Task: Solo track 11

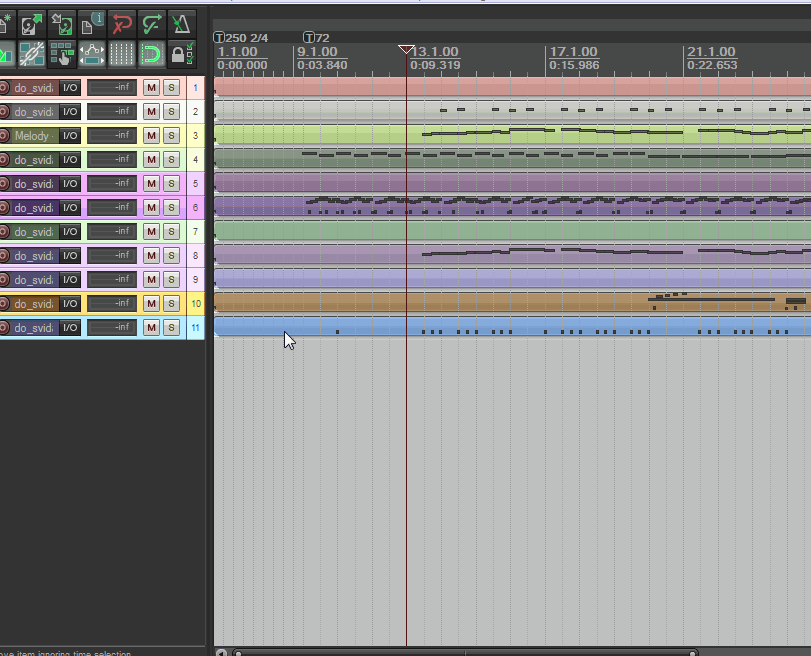Action: point(171,327)
